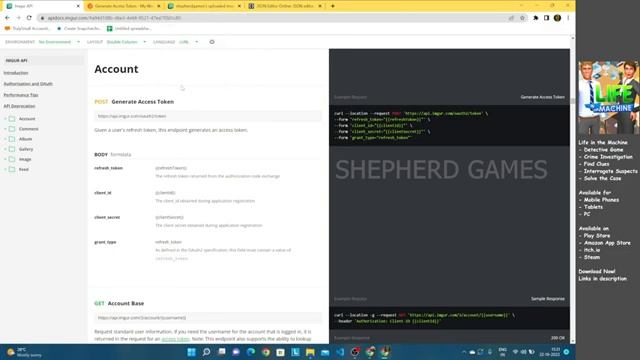This screenshot has height=360, width=640.
Task: Click the address bar URL
Action: (114, 18)
